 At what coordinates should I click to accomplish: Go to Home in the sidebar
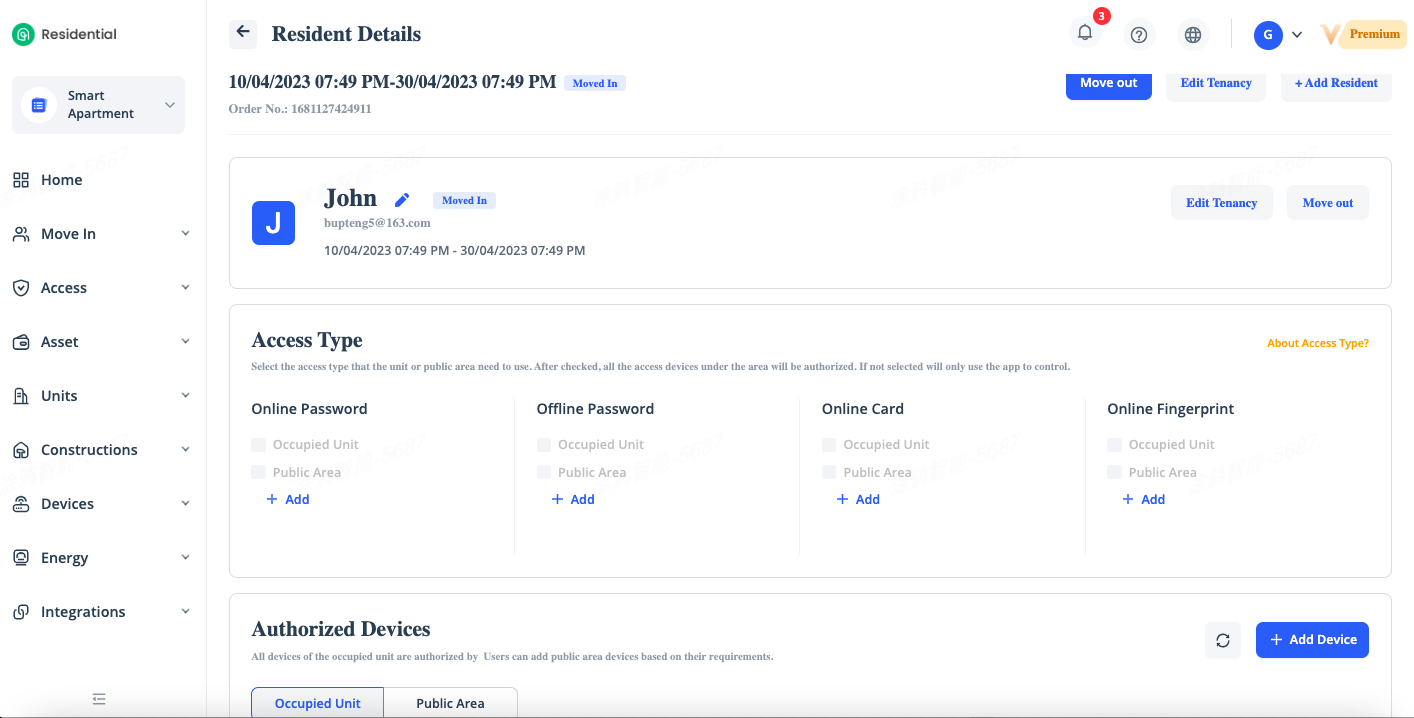[61, 180]
